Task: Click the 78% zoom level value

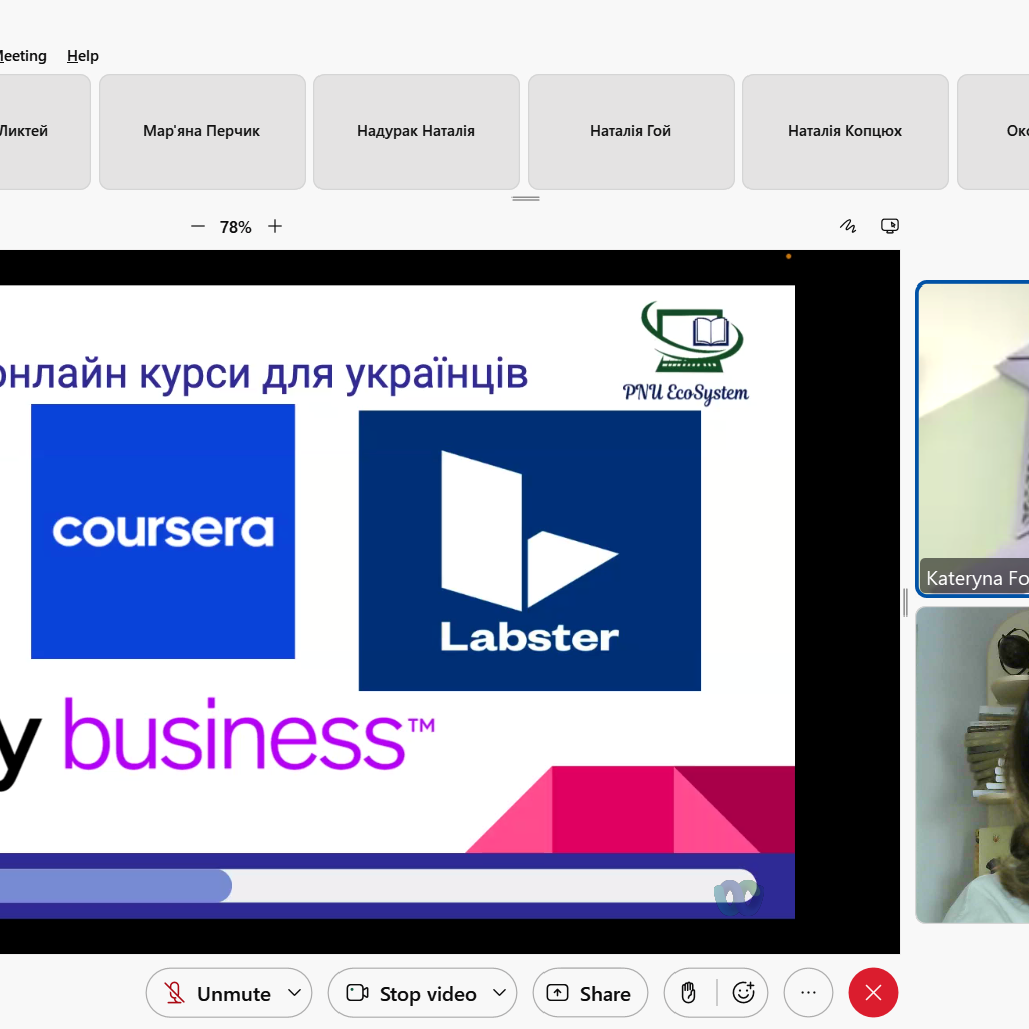Action: 236,227
